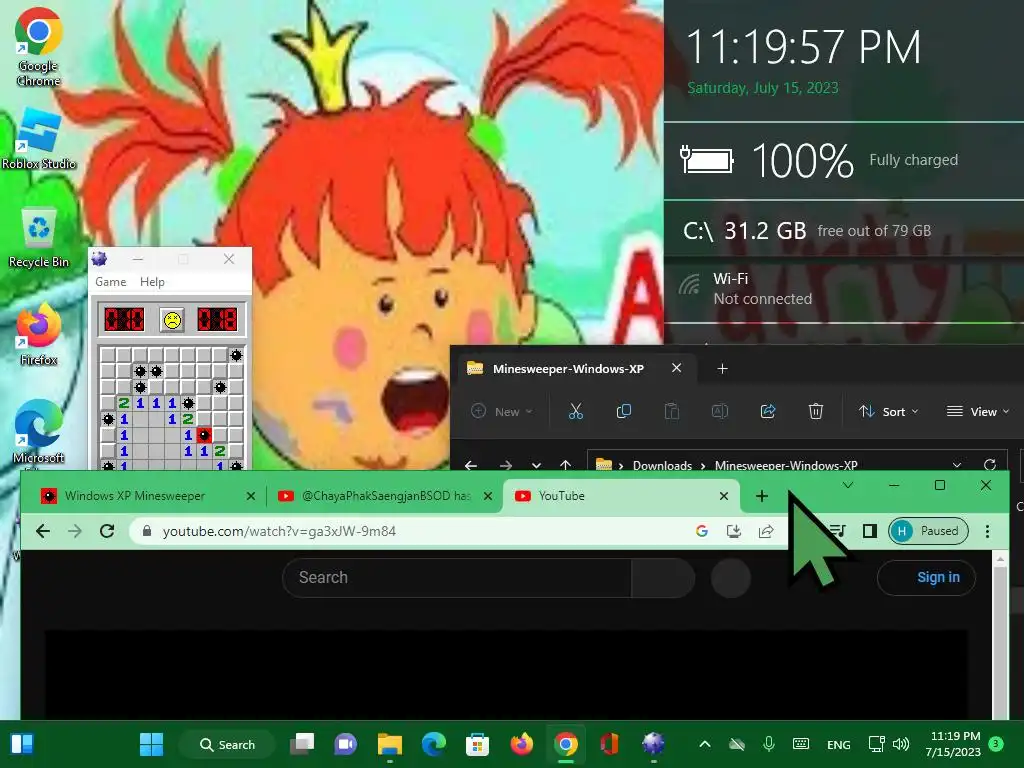Open a new tab in Chrome
Image resolution: width=1024 pixels, height=768 pixels.
(761, 496)
